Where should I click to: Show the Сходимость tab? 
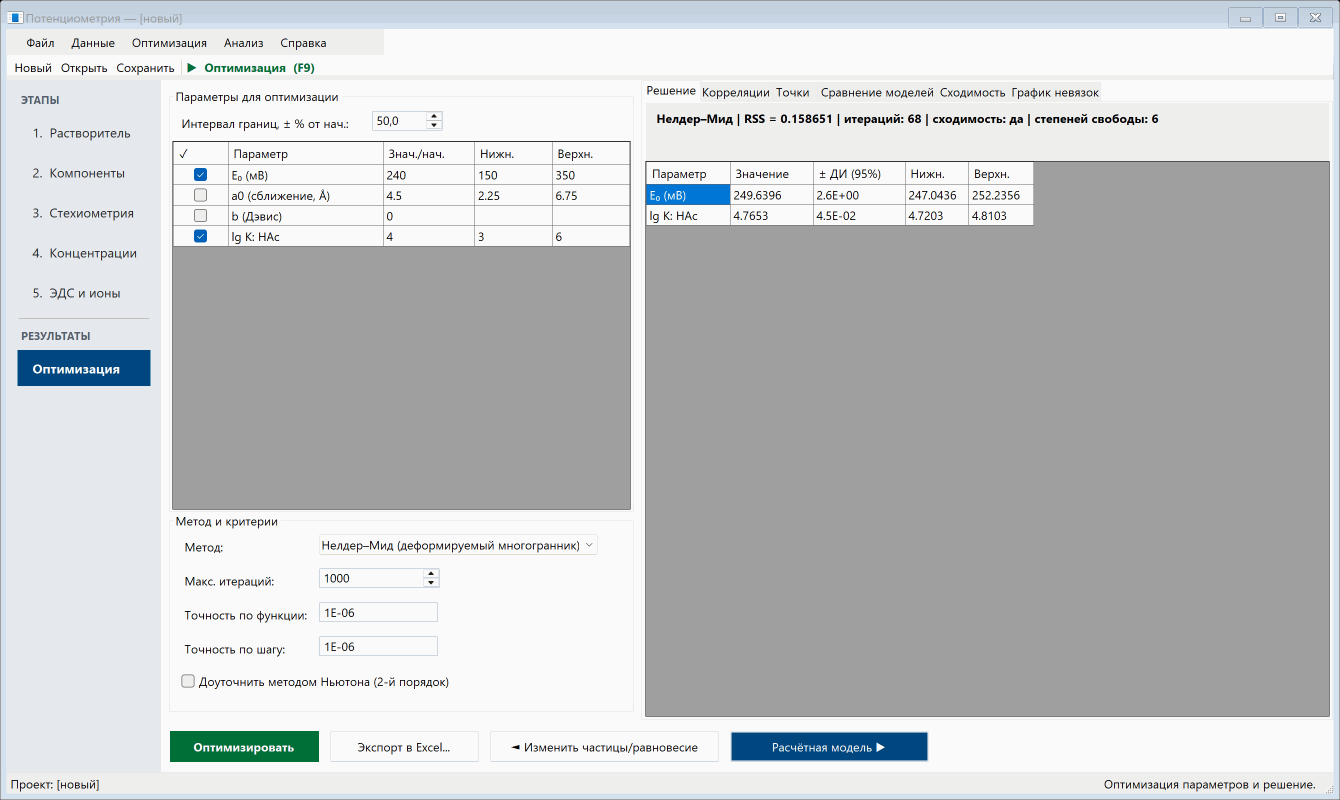click(x=973, y=92)
